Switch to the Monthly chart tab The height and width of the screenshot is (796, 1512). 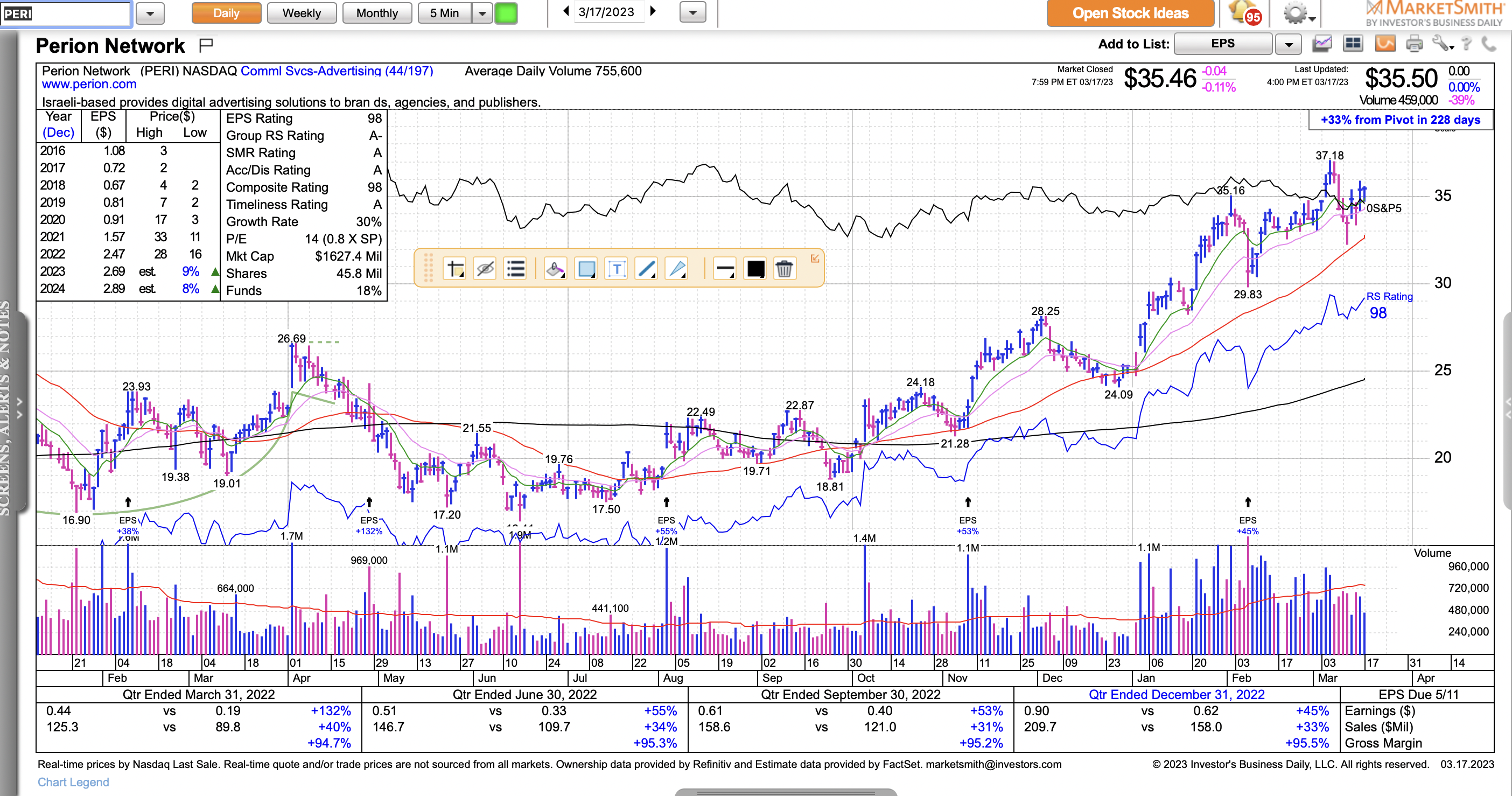pos(376,13)
